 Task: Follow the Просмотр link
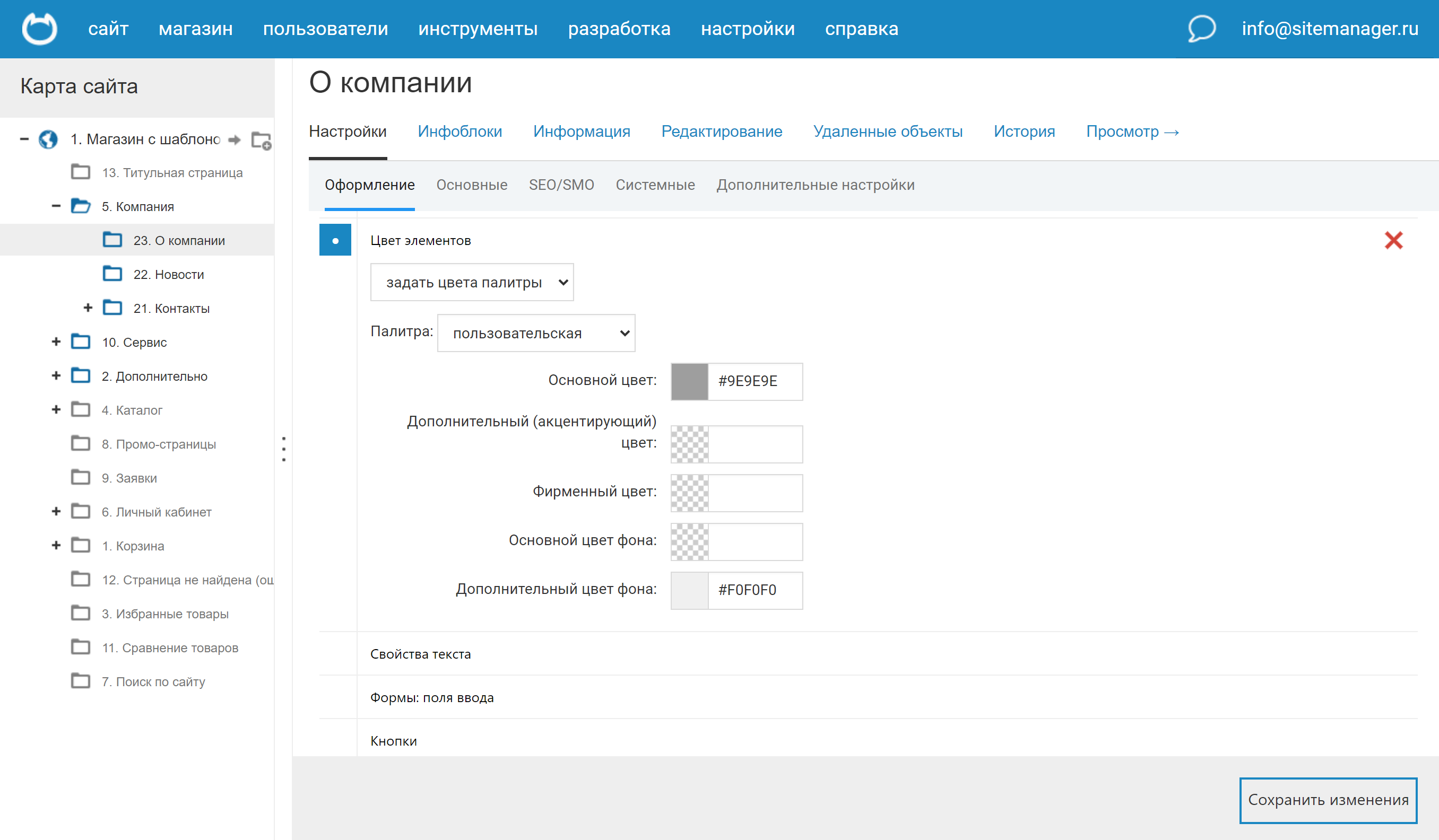[x=1132, y=132]
